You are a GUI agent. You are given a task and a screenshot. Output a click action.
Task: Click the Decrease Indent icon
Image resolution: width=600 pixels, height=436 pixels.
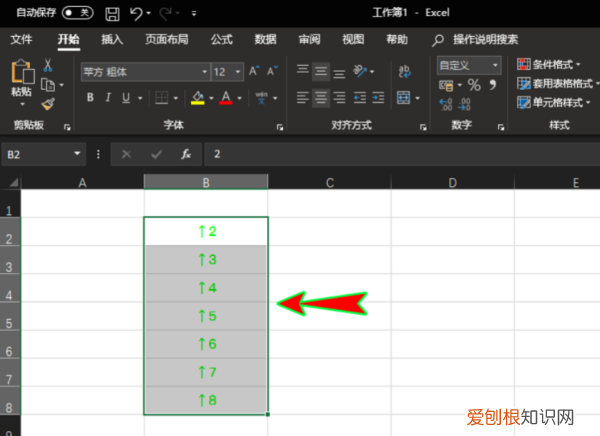click(359, 98)
